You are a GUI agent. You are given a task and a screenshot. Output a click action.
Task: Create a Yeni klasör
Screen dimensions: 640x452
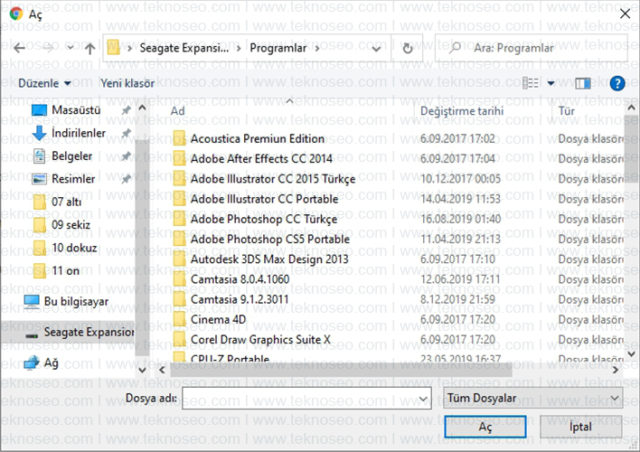(127, 83)
